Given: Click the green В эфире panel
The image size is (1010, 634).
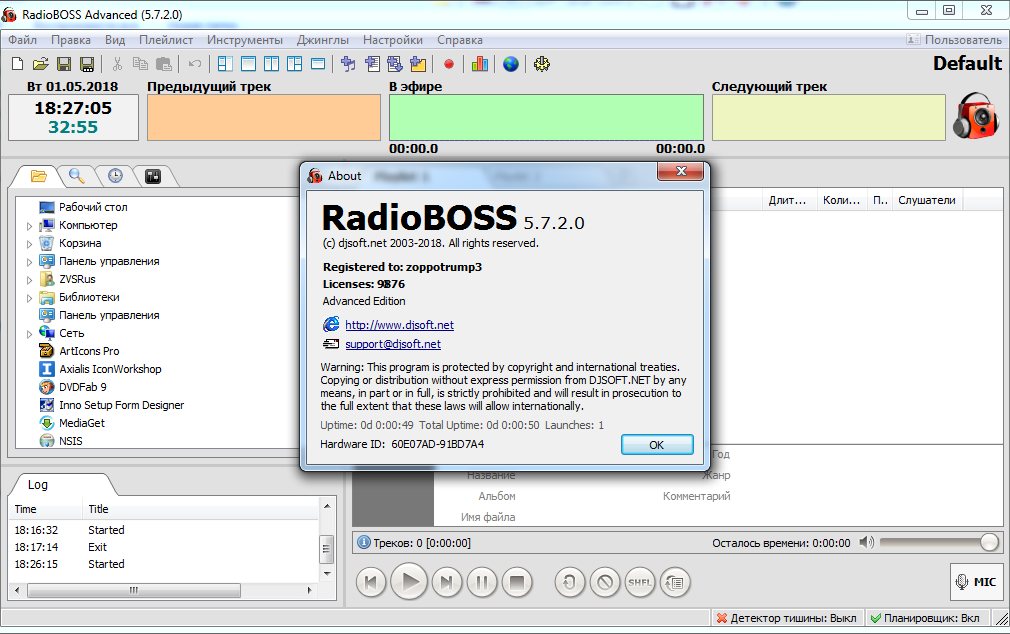Looking at the screenshot, I should 546,117.
